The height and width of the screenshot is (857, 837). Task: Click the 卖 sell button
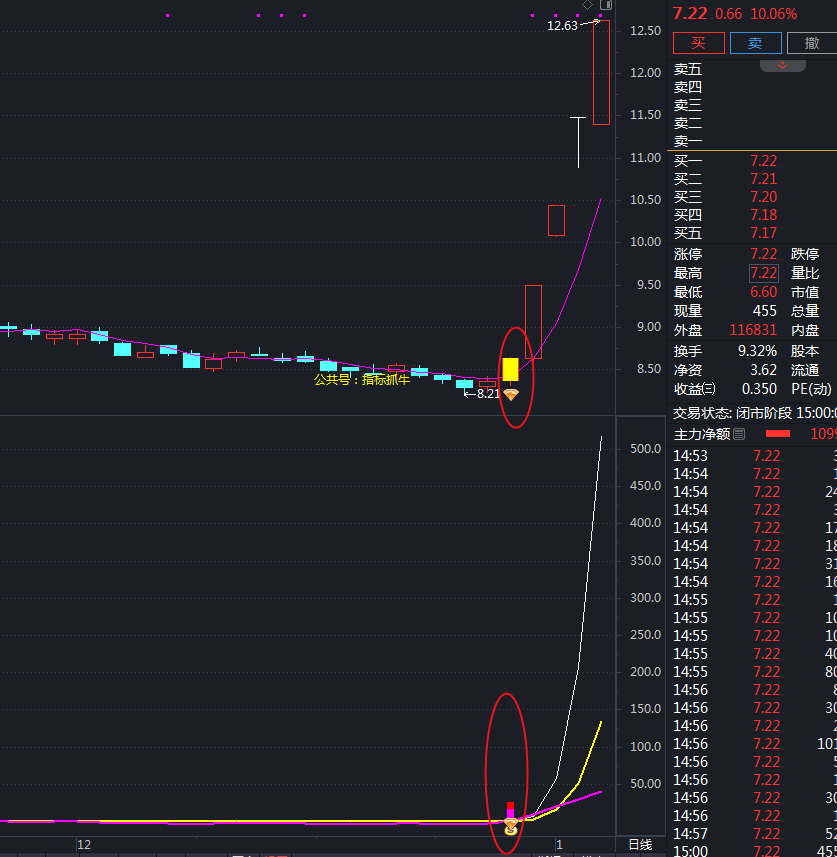coord(756,43)
